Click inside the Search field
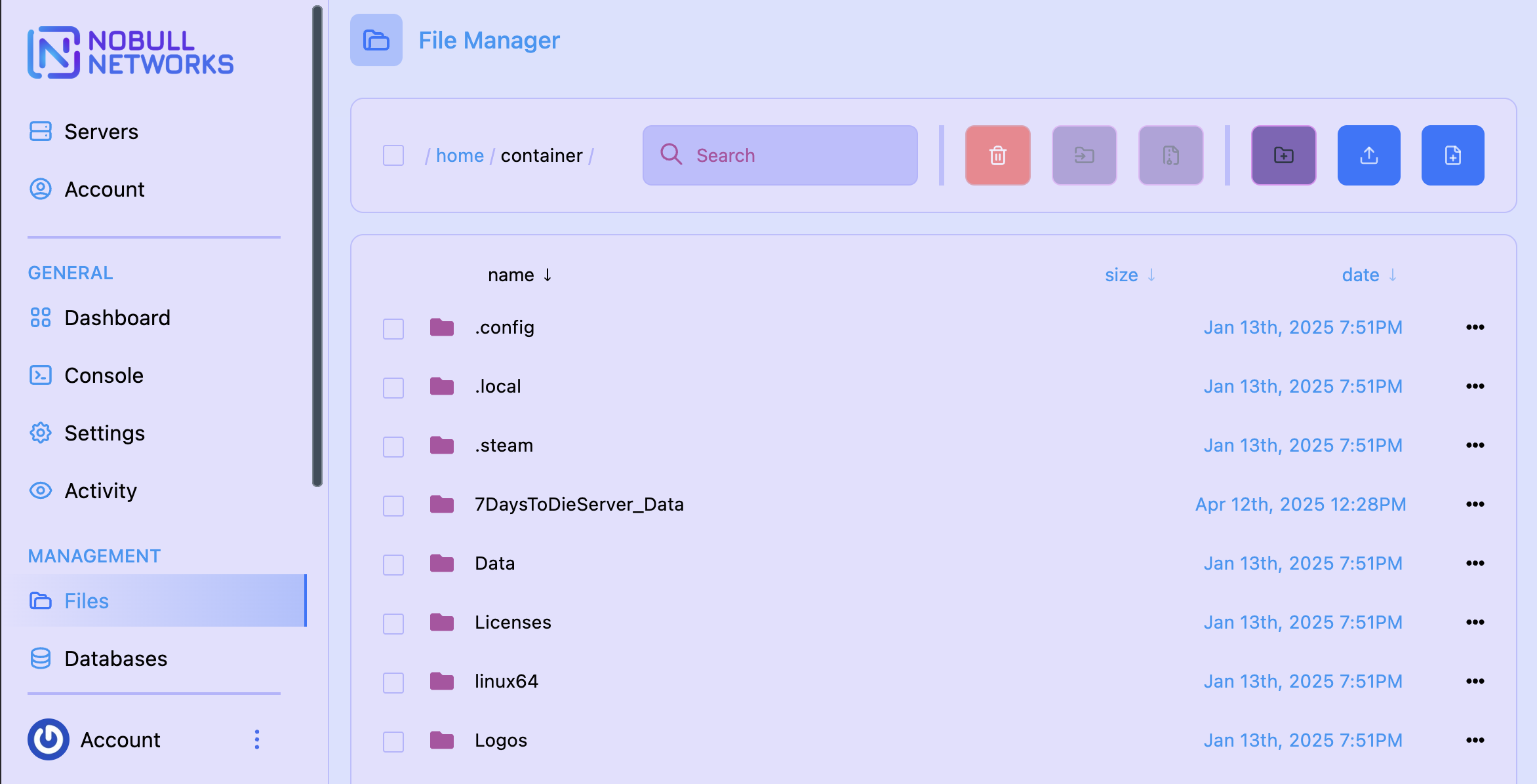 click(779, 155)
